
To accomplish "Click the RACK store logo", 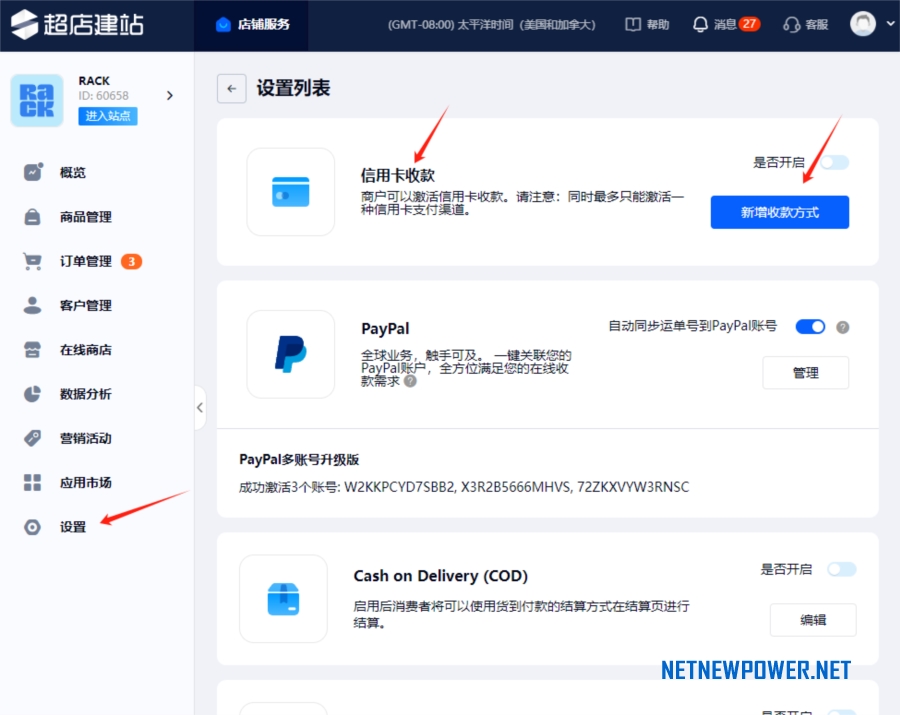I will (37, 100).
